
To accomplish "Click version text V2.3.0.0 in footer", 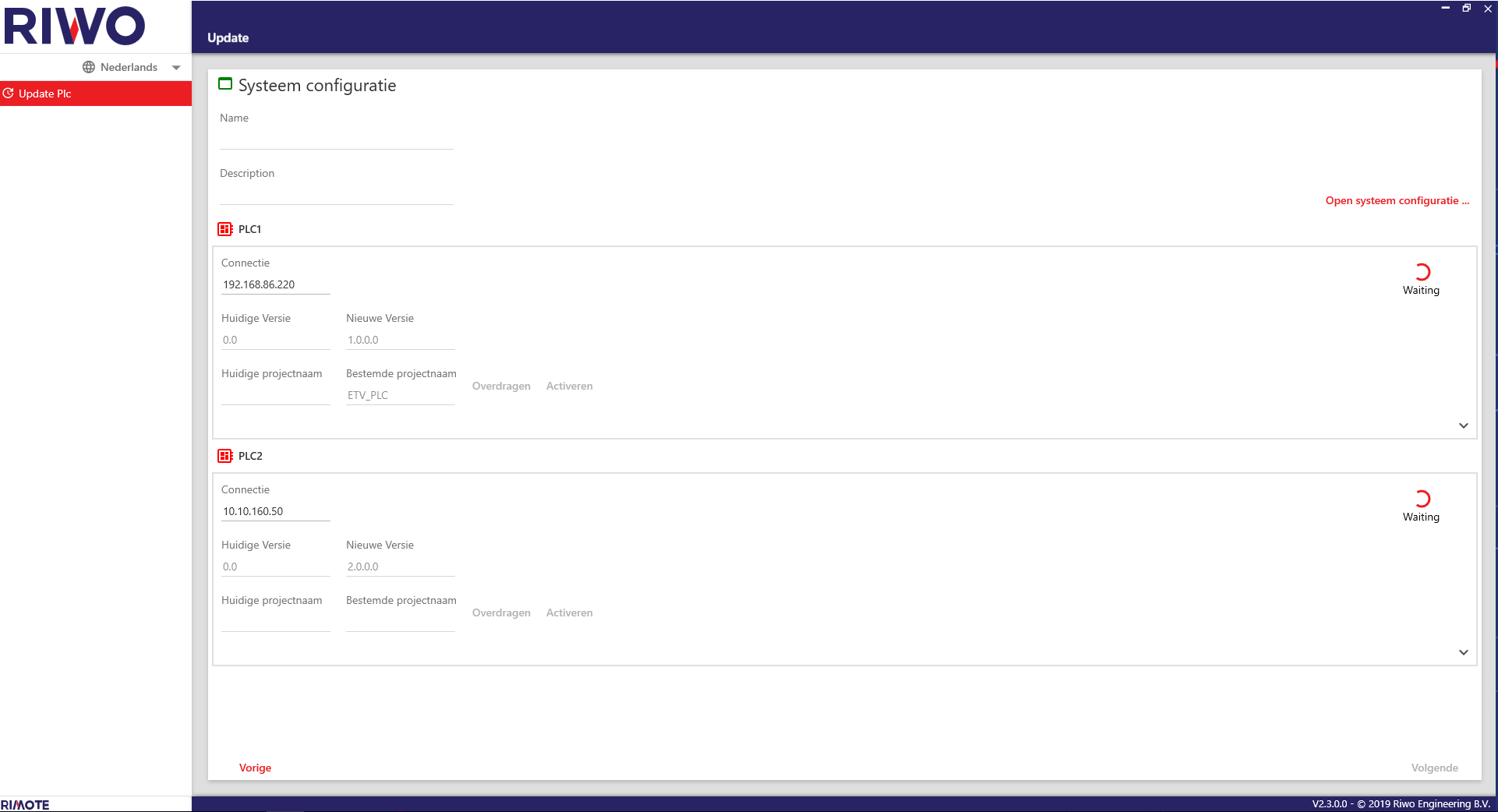I will pyautogui.click(x=1330, y=804).
